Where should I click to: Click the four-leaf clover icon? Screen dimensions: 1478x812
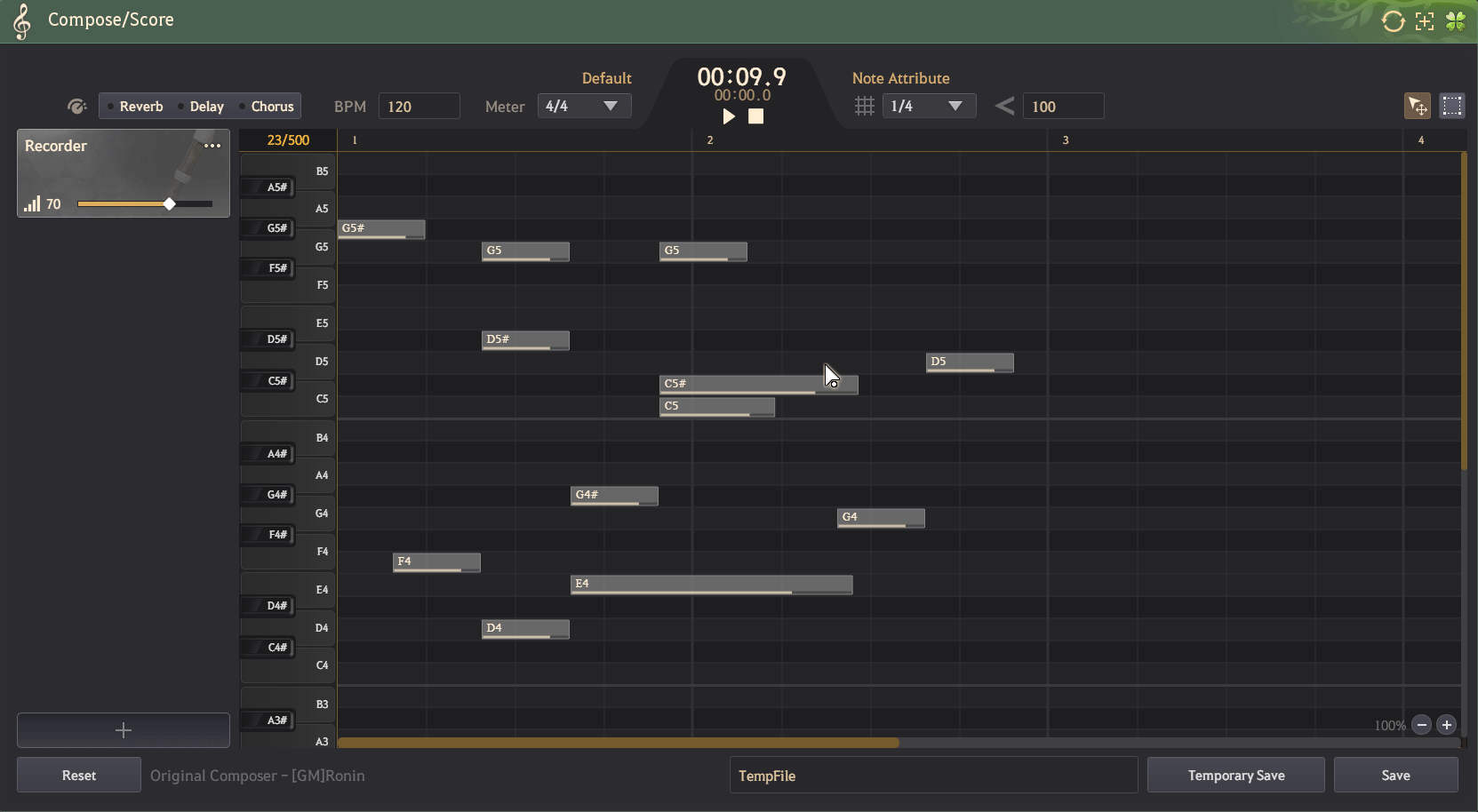pyautogui.click(x=1456, y=21)
